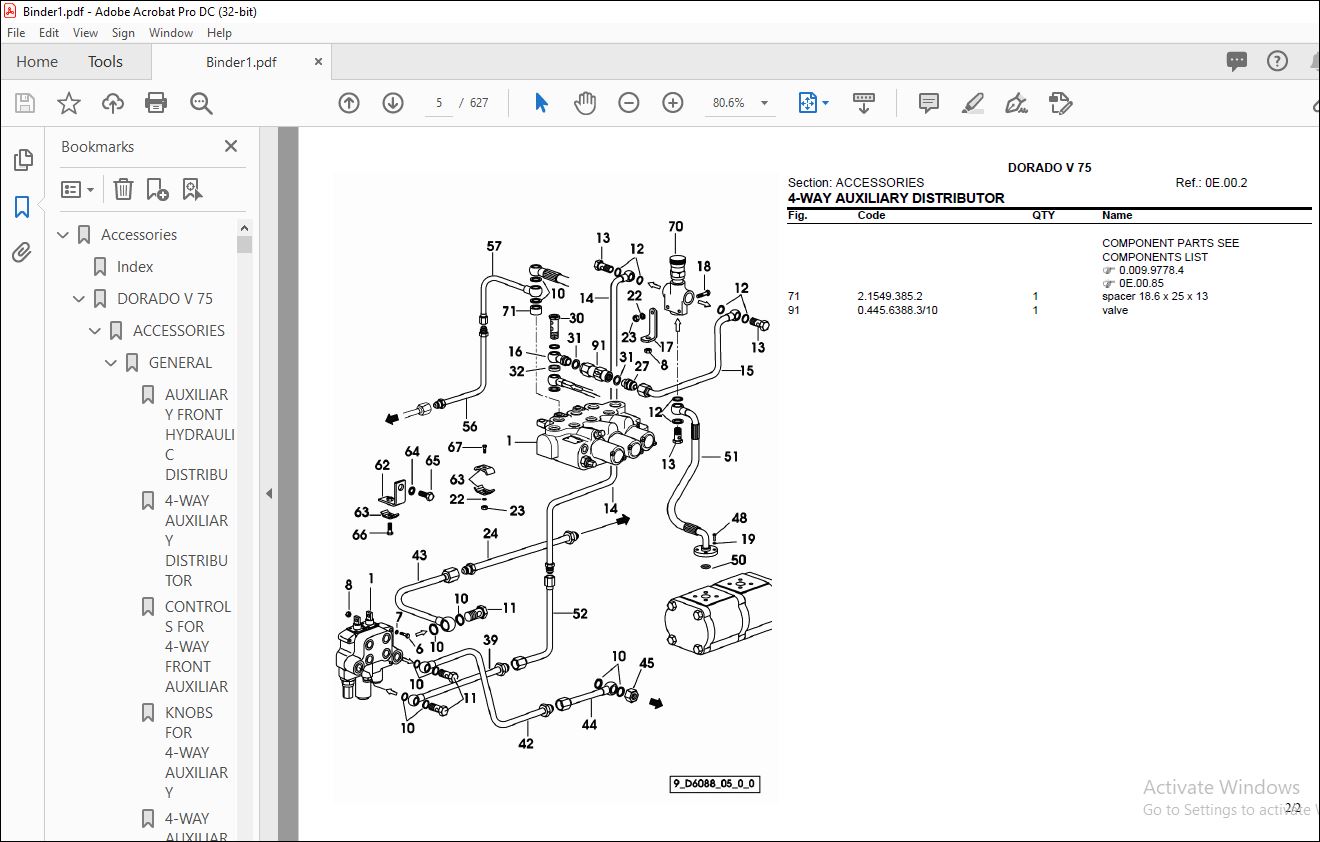Activate the Hand pan tool
The height and width of the screenshot is (842, 1320).
tap(585, 103)
